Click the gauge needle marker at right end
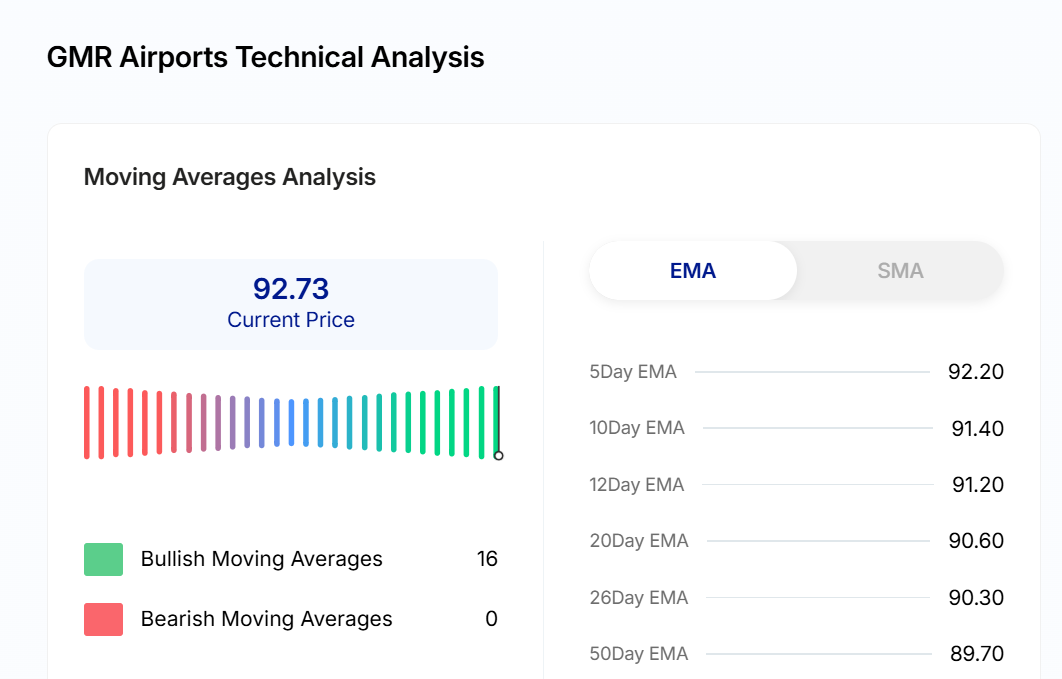Screen dimensions: 1062x679 click(498, 455)
